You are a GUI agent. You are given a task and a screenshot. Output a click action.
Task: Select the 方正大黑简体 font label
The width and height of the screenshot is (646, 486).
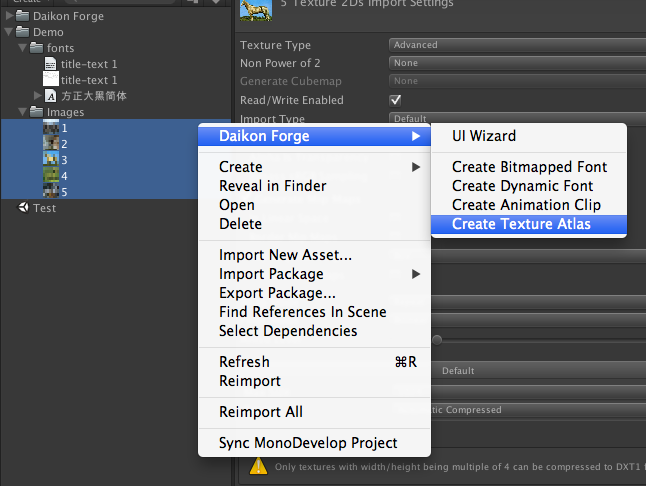tap(94, 96)
